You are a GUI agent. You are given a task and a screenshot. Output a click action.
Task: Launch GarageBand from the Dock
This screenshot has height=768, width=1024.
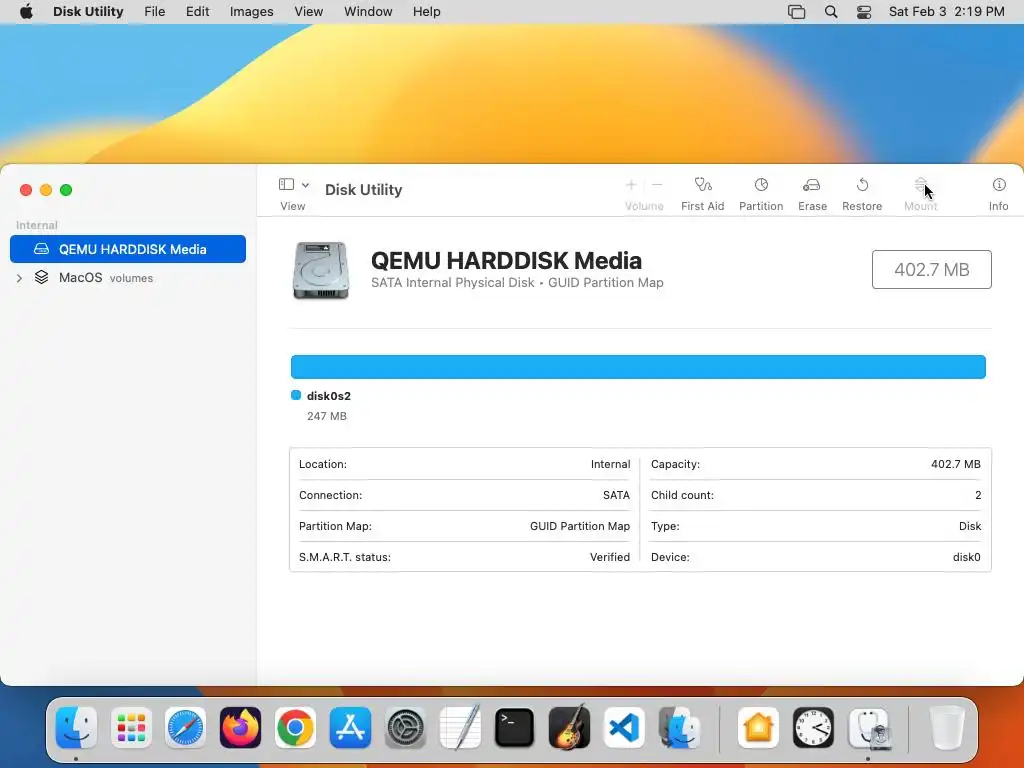click(x=569, y=727)
